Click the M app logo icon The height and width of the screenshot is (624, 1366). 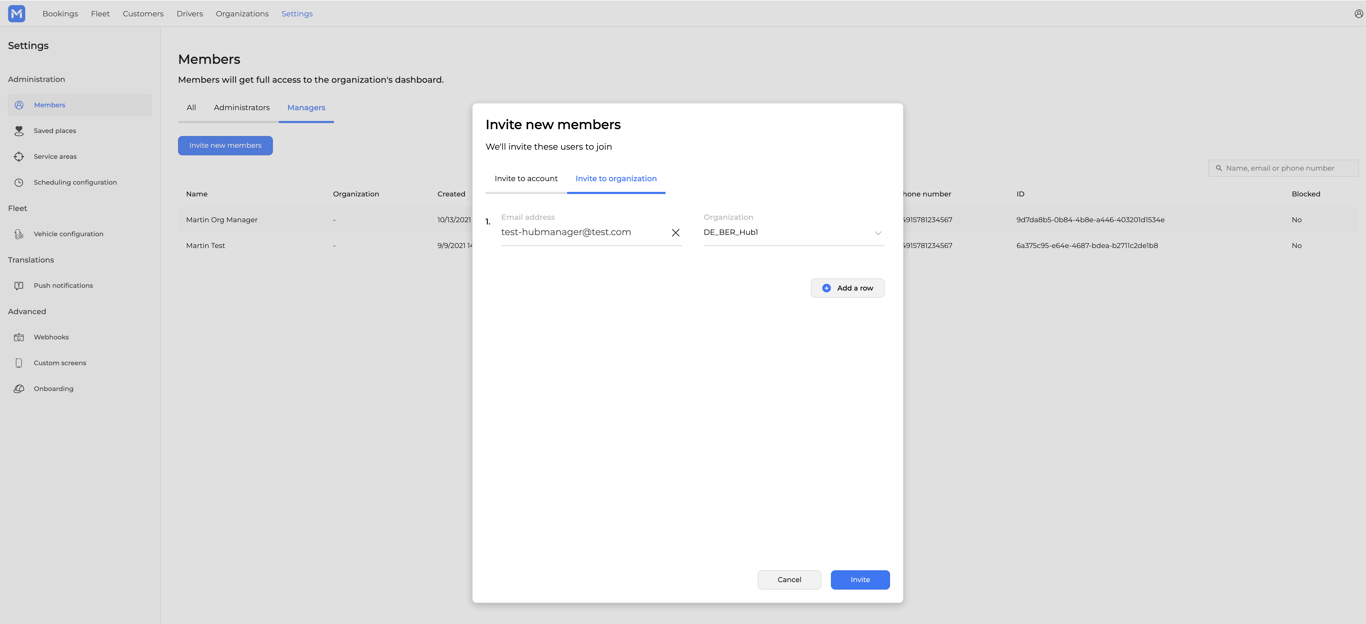pyautogui.click(x=16, y=14)
